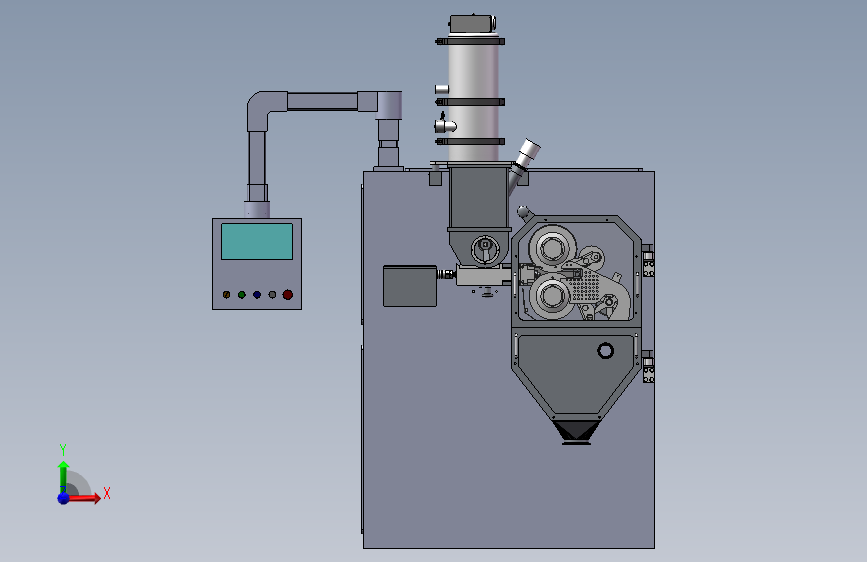The width and height of the screenshot is (867, 562).
Task: Select the vertical pipe above the control panel
Action: (x=257, y=166)
